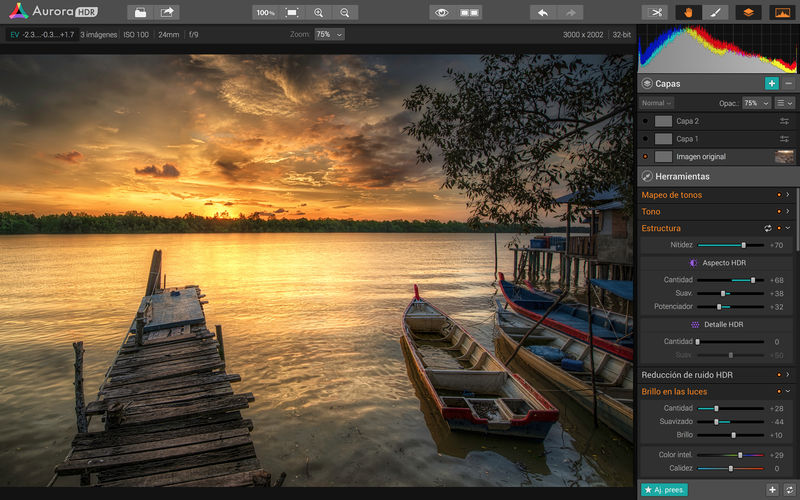The height and width of the screenshot is (500, 800).
Task: Click the Herramientas panel header icon
Action: click(647, 177)
